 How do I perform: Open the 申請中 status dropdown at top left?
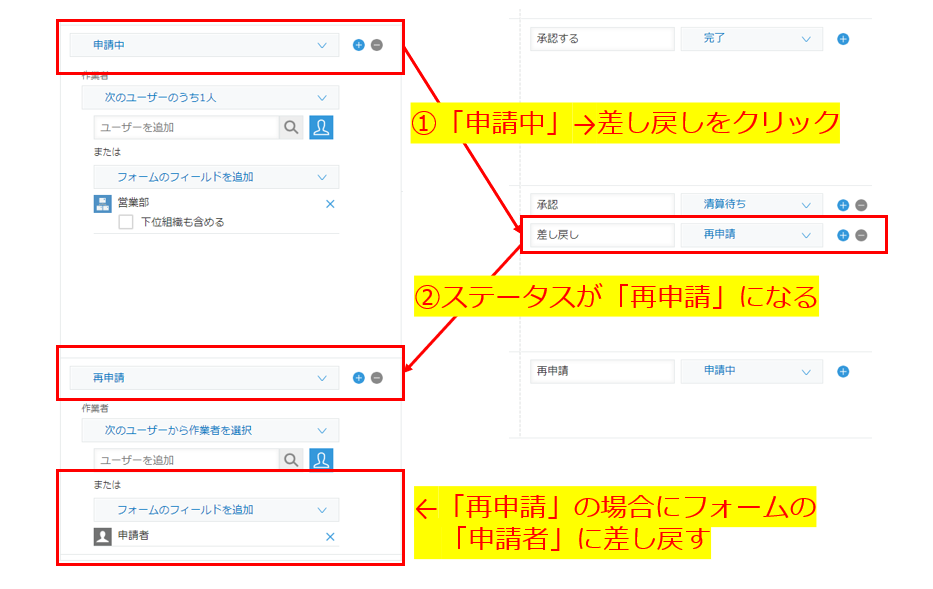tap(204, 45)
